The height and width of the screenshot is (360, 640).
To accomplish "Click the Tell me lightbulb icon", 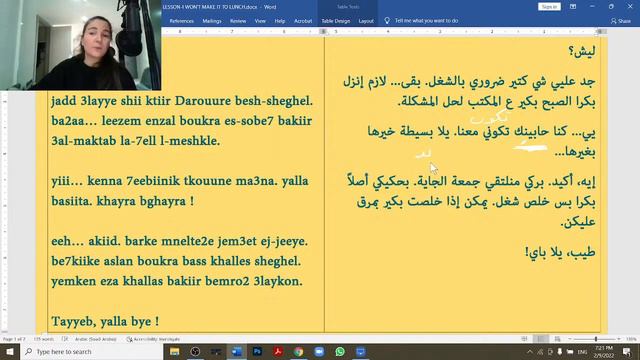I will [387, 20].
